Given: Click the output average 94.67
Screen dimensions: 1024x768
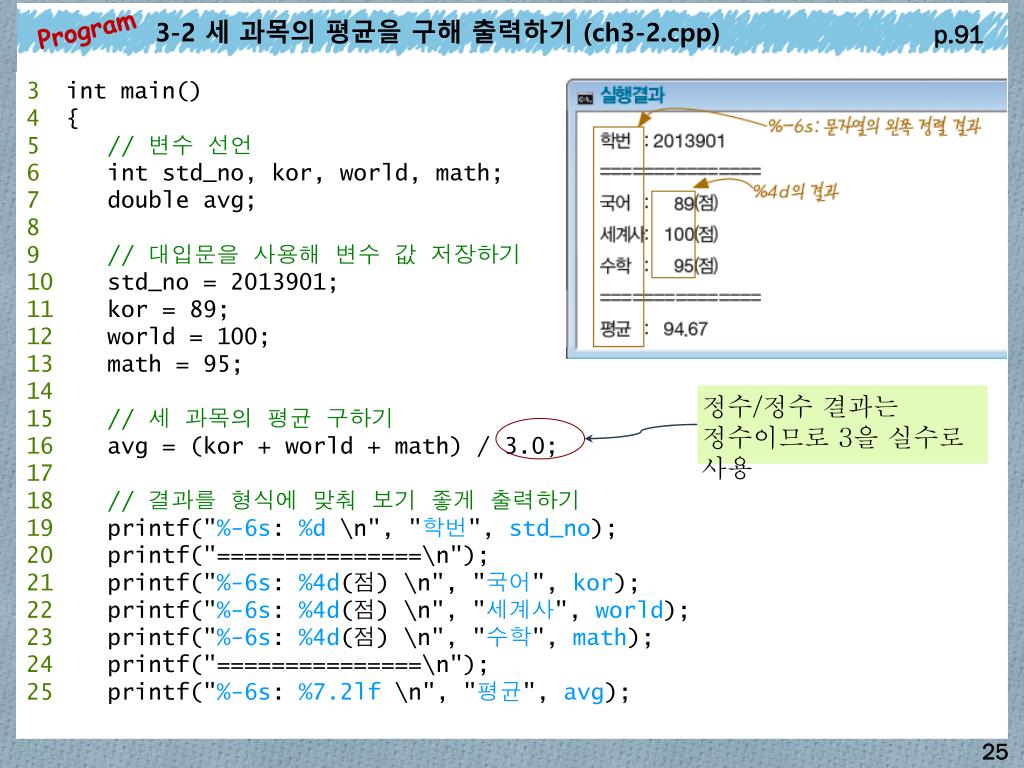Looking at the screenshot, I should pos(685,328).
